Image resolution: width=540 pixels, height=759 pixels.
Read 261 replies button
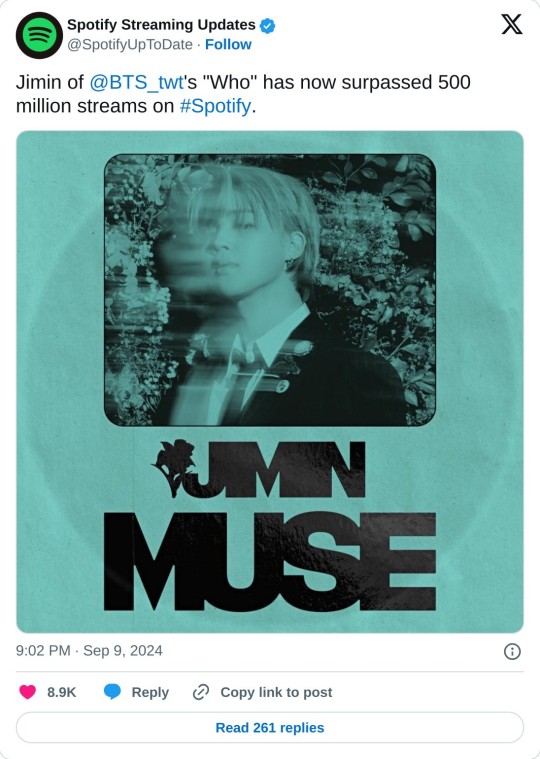[x=270, y=728]
